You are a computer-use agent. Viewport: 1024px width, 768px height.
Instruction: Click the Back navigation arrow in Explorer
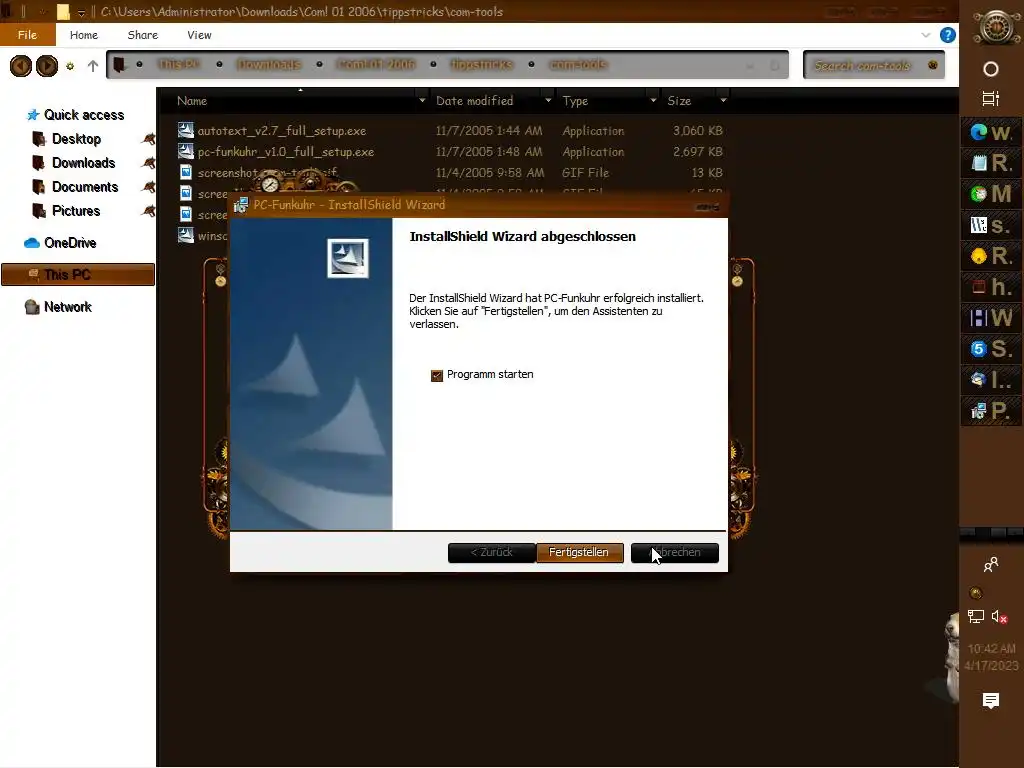click(21, 65)
